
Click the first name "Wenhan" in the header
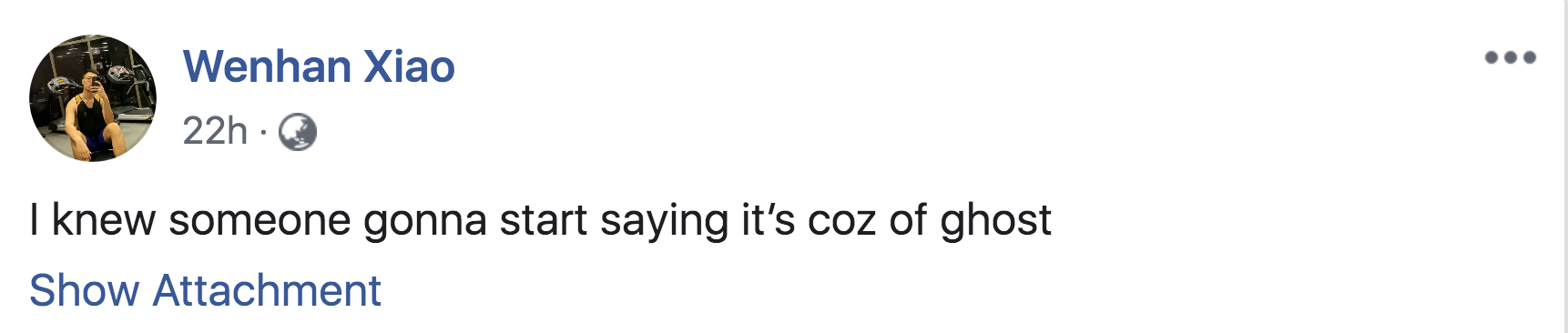pos(268,66)
